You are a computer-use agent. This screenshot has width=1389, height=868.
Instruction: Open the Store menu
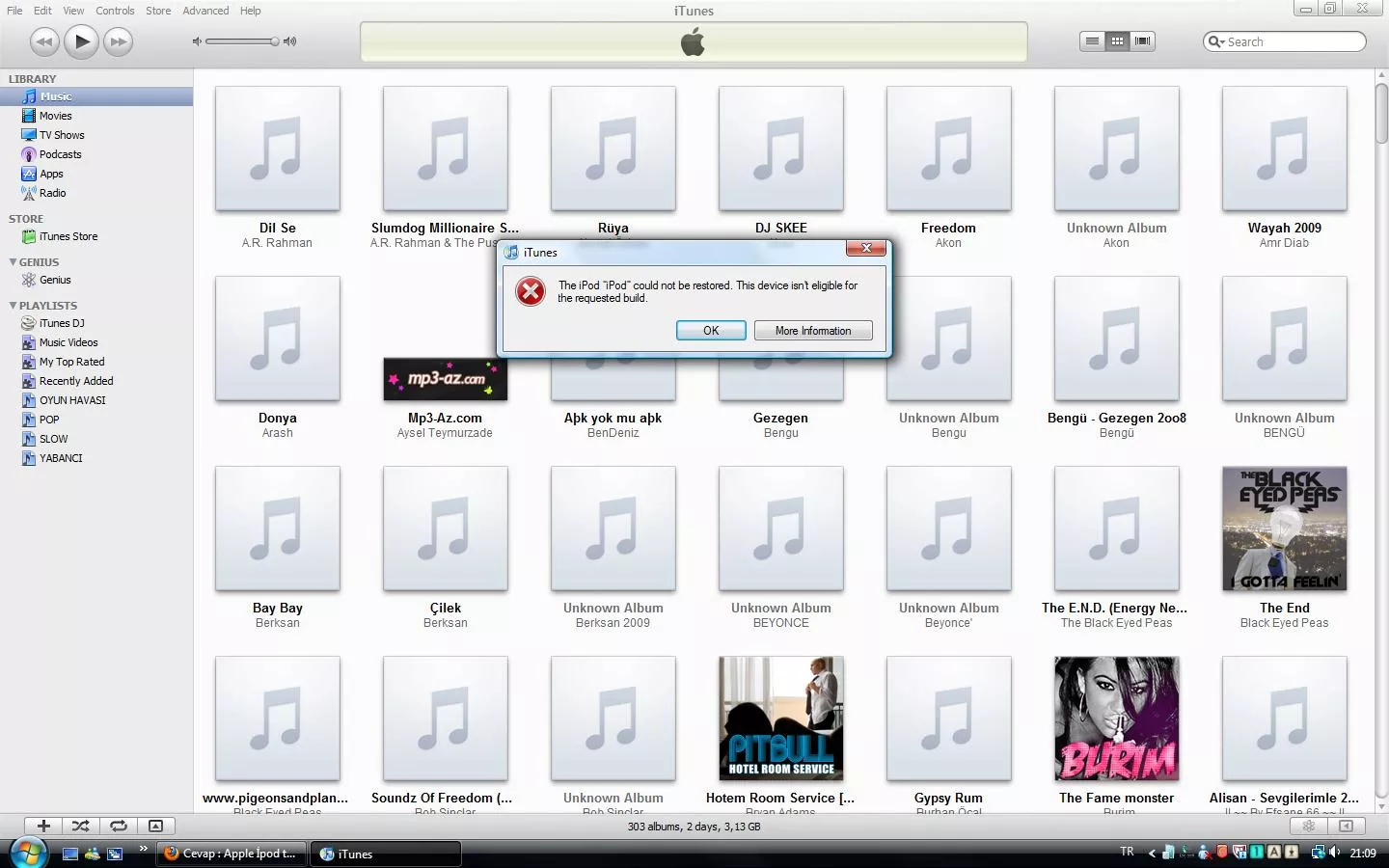[x=158, y=11]
